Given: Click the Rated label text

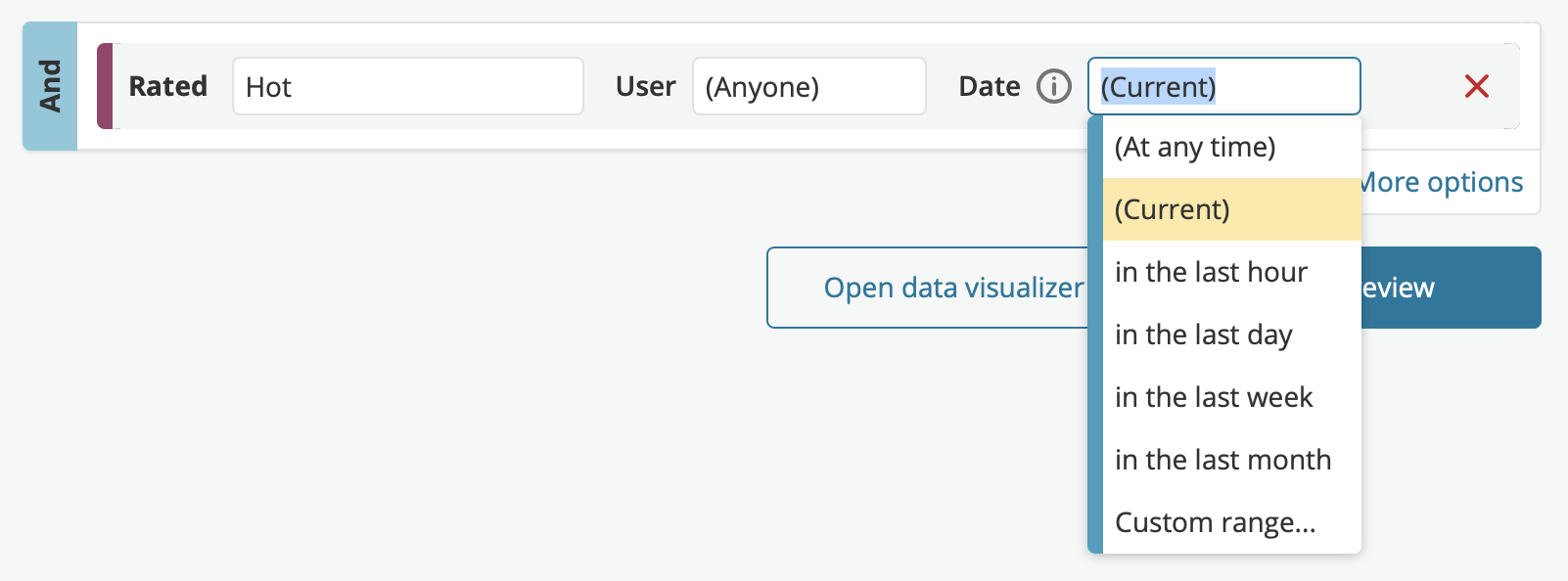Looking at the screenshot, I should pyautogui.click(x=168, y=86).
